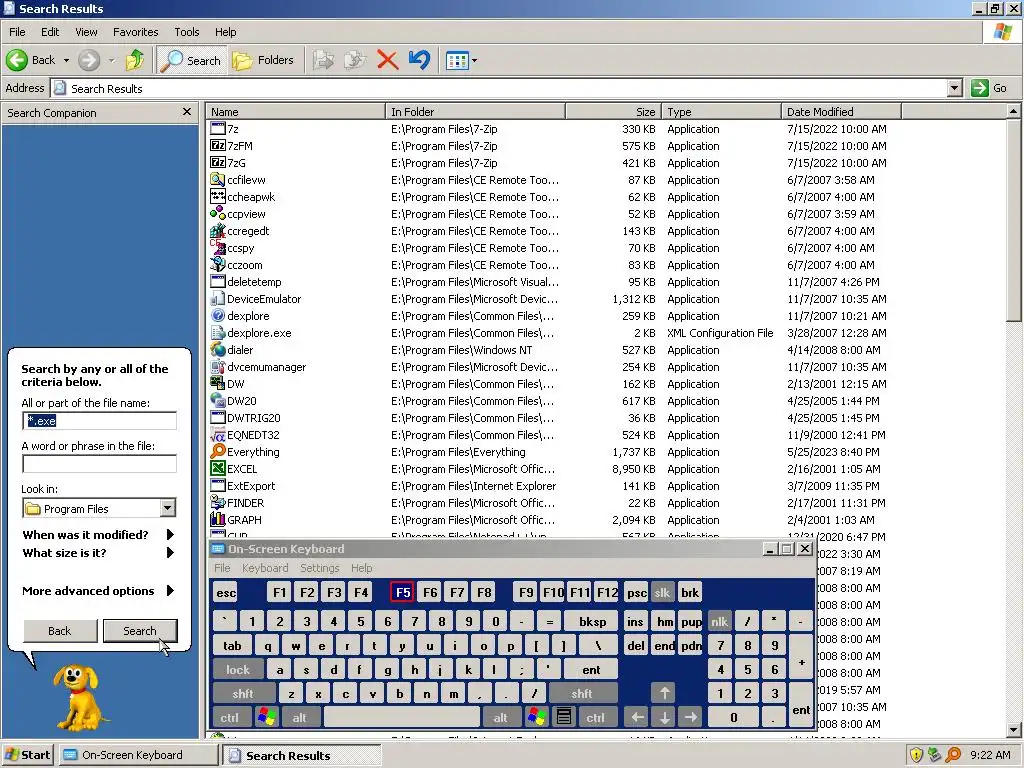This screenshot has width=1024, height=768.
Task: Close the Search Companion pane
Action: (x=187, y=112)
